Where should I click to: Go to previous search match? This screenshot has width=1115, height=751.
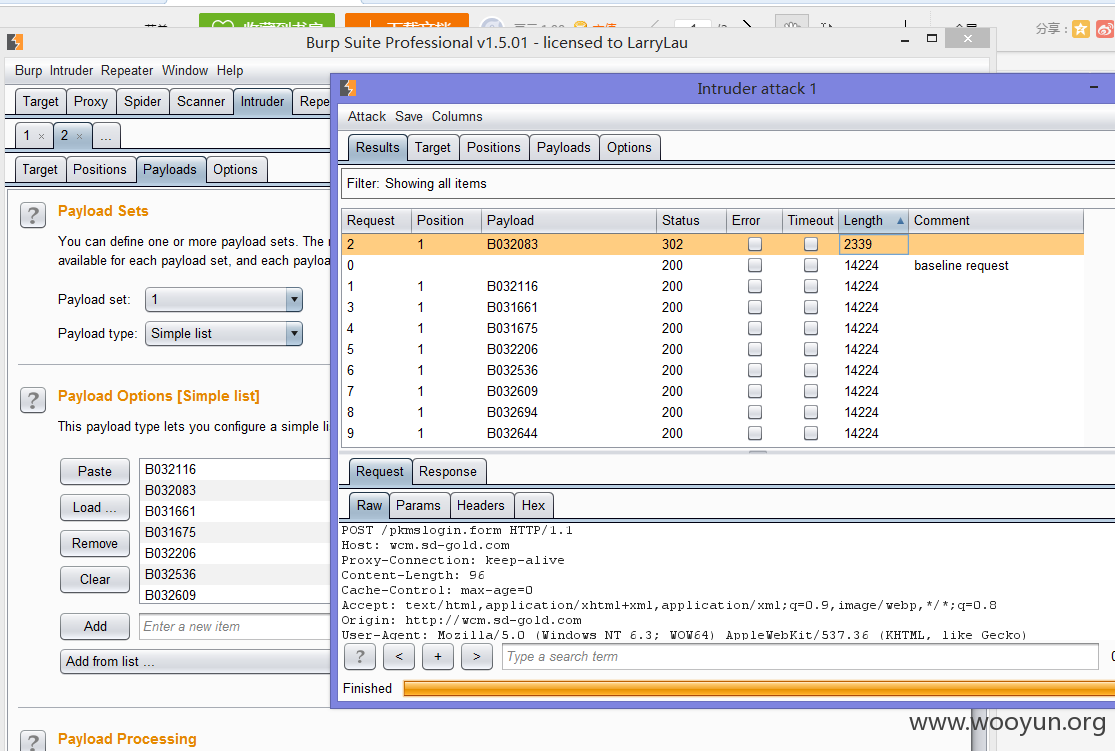399,656
